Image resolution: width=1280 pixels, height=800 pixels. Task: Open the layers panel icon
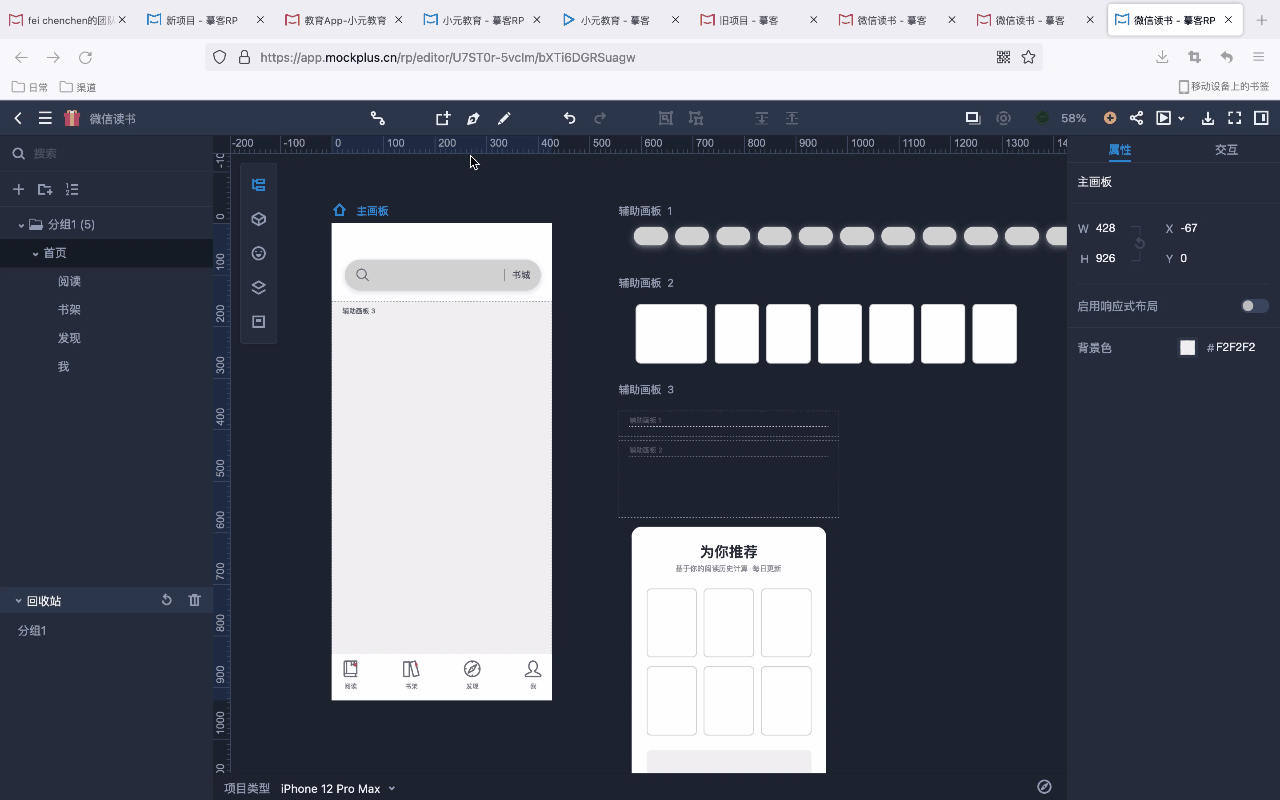click(258, 288)
